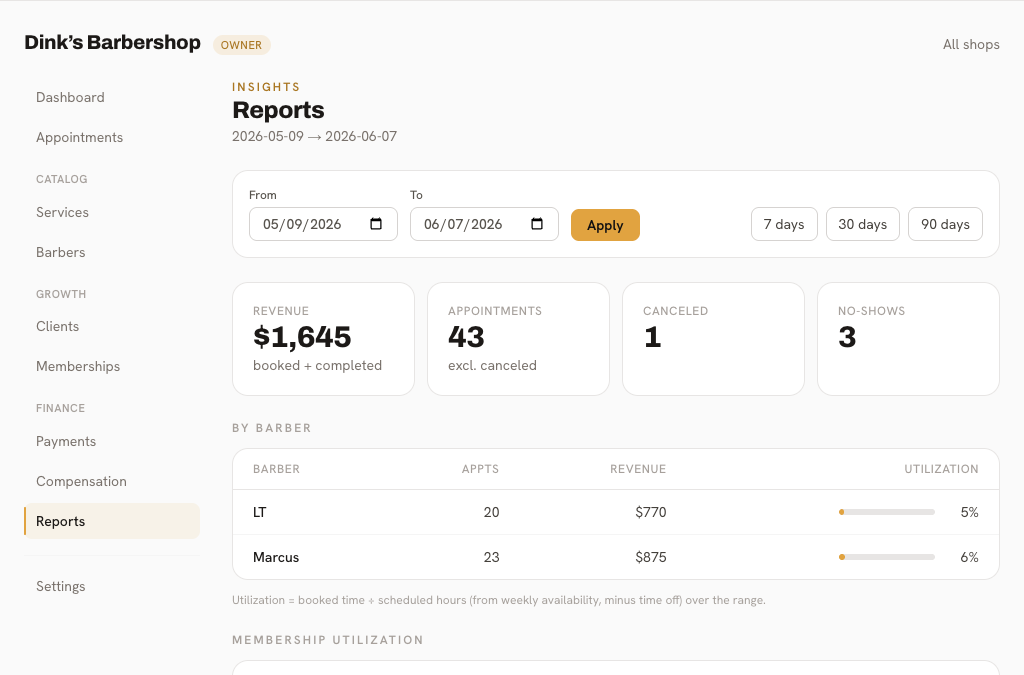Image resolution: width=1024 pixels, height=675 pixels.
Task: Click Marcus utilization progress bar
Action: tap(887, 557)
